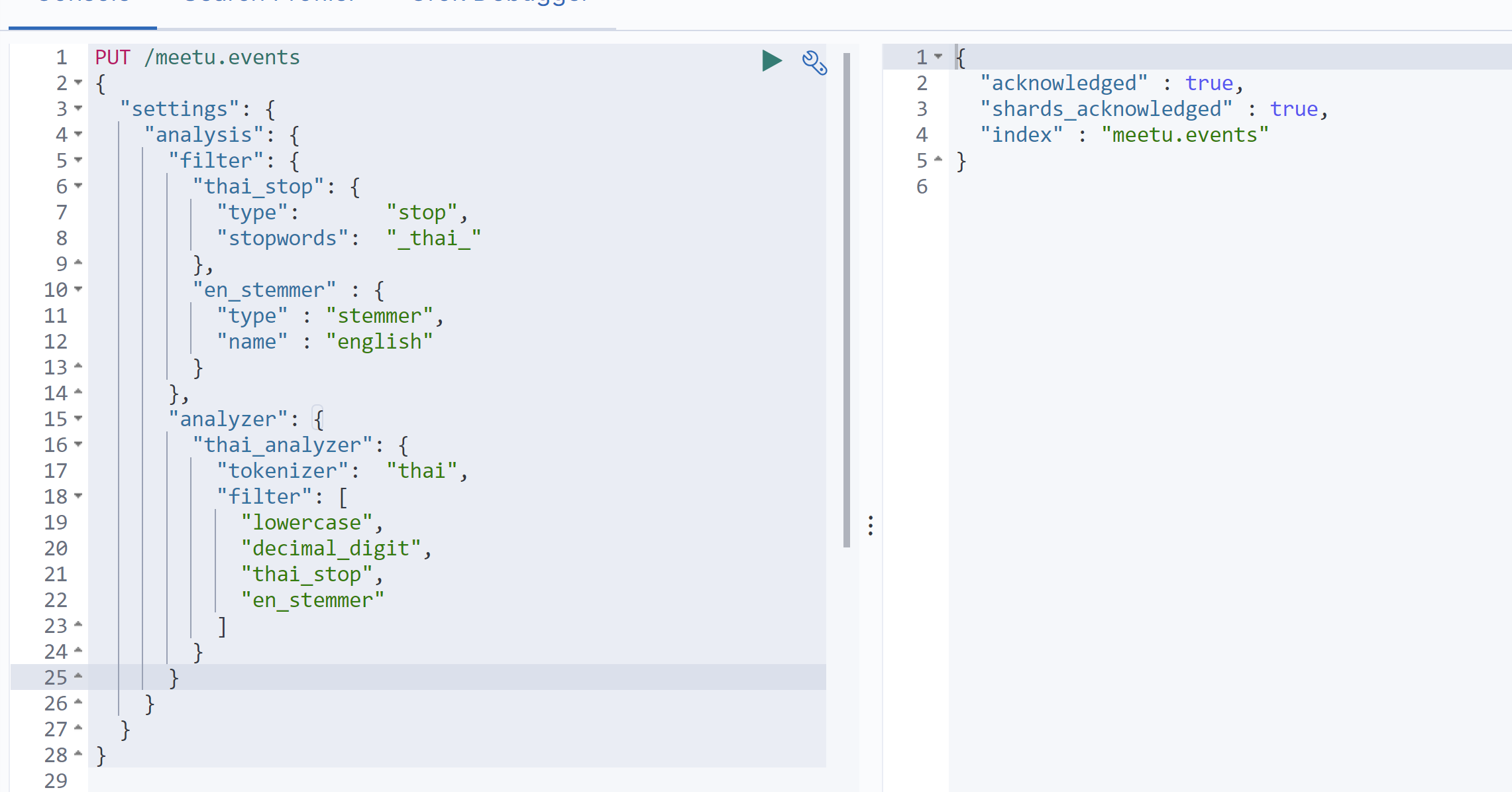Collapse the "filter" section on line 5

pos(78,160)
